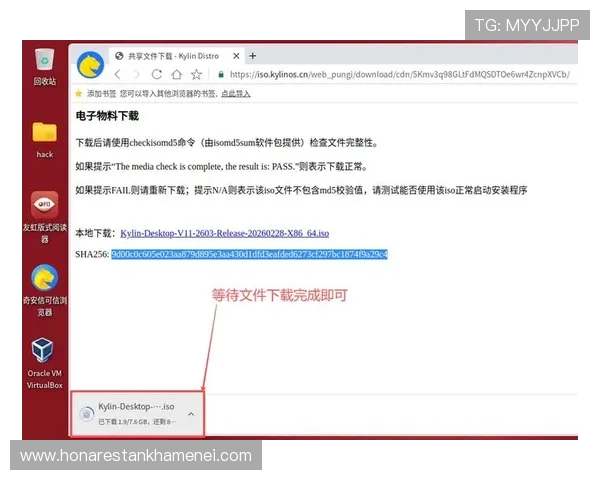Click the yellow star in bookmark bar
The image size is (600, 480).
[x=78, y=93]
